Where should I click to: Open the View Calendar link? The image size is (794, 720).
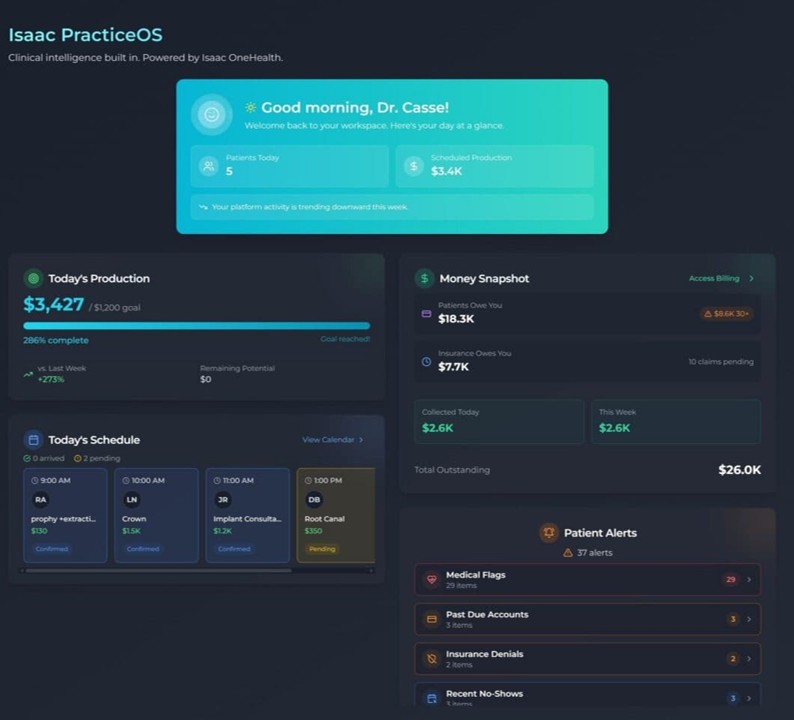click(x=332, y=440)
